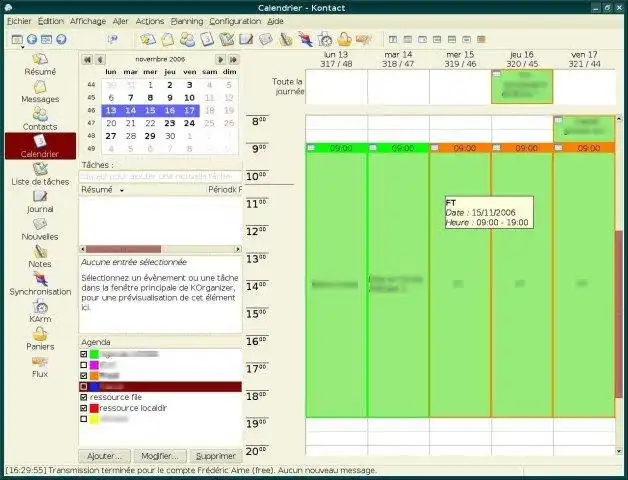The image size is (628, 480).
Task: Go to next year in mini calendar
Action: [x=233, y=60]
